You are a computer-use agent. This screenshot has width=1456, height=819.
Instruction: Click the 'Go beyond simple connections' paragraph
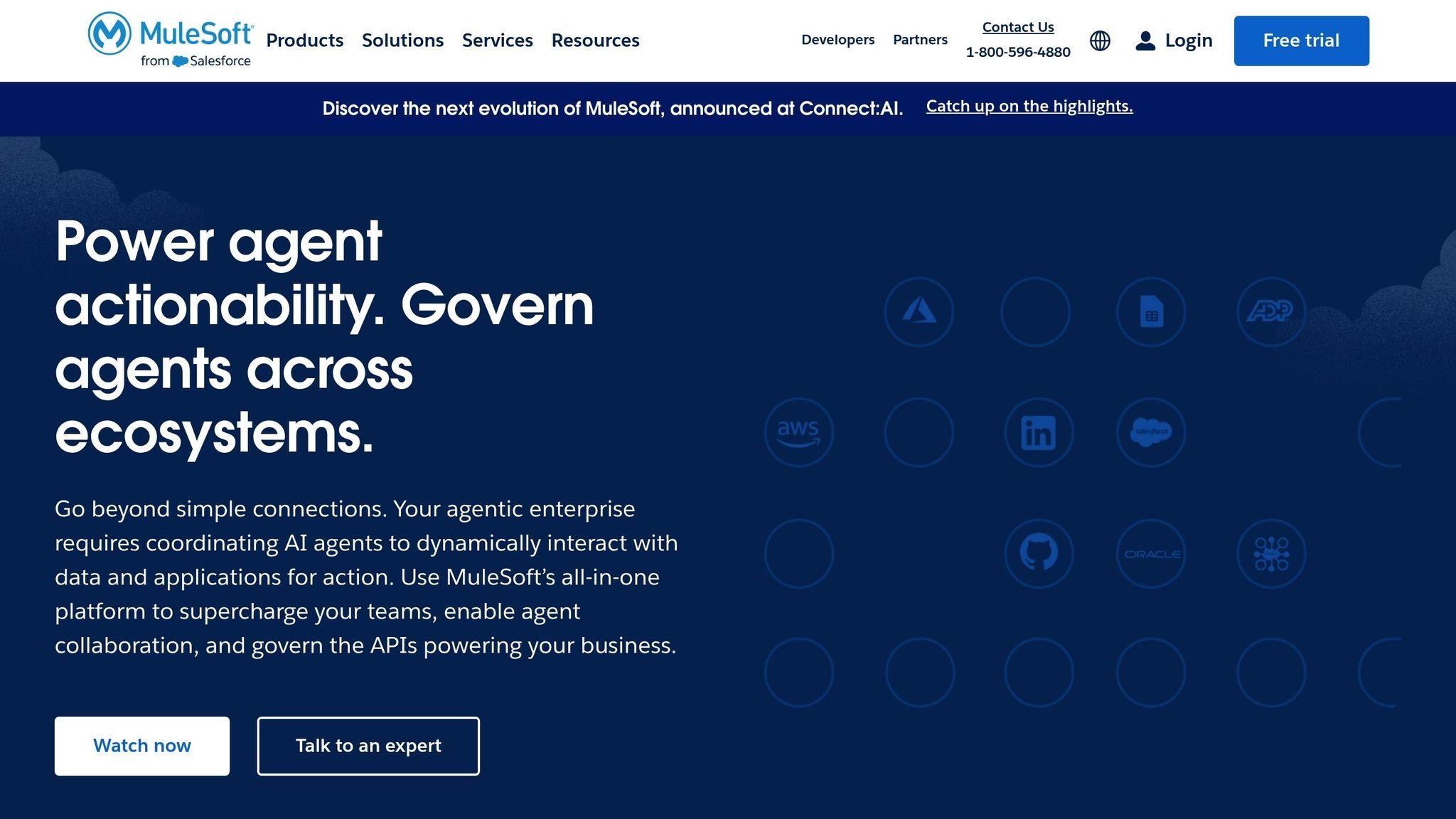[x=366, y=577]
